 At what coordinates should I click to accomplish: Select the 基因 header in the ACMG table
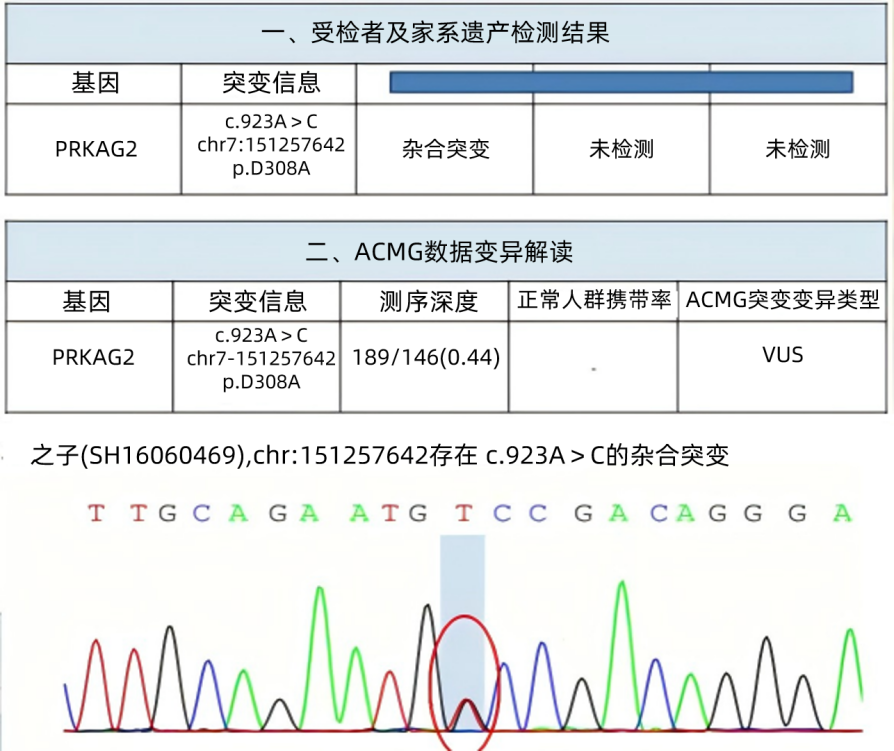point(86,301)
